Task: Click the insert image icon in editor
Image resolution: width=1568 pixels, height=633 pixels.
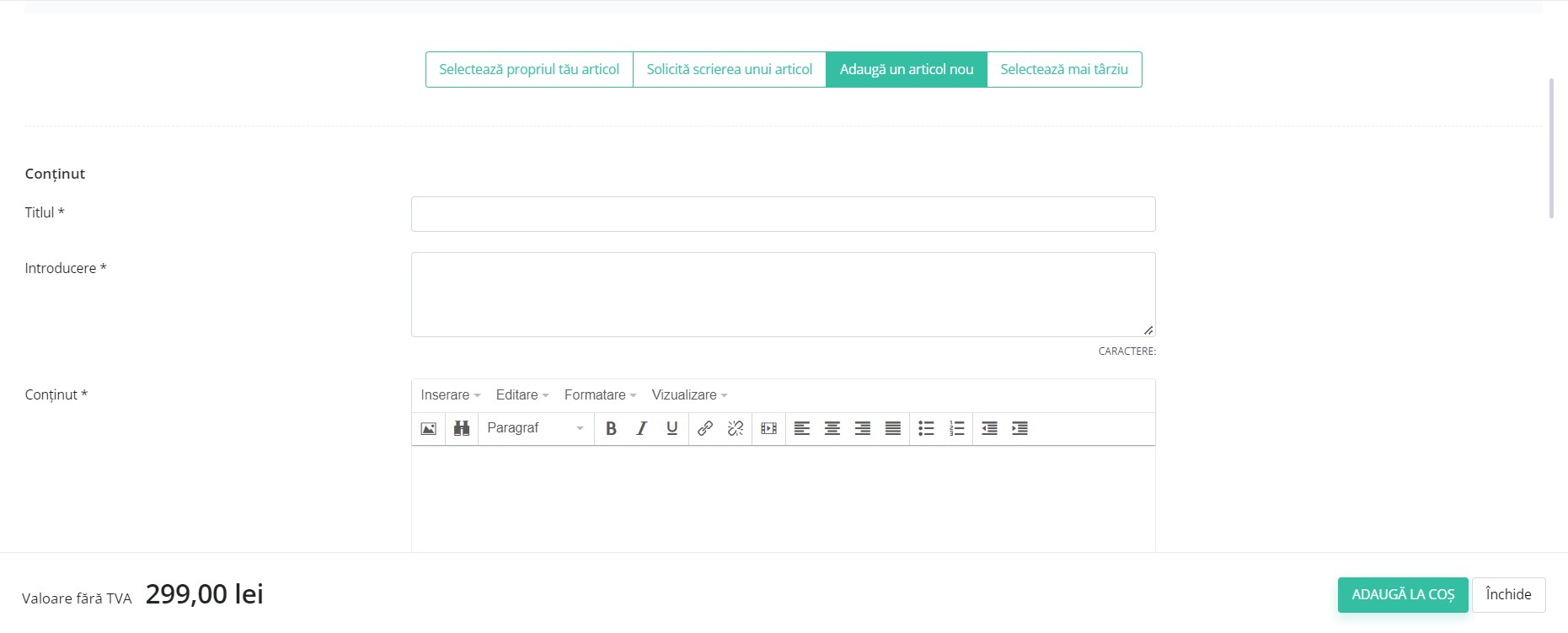Action: point(428,428)
